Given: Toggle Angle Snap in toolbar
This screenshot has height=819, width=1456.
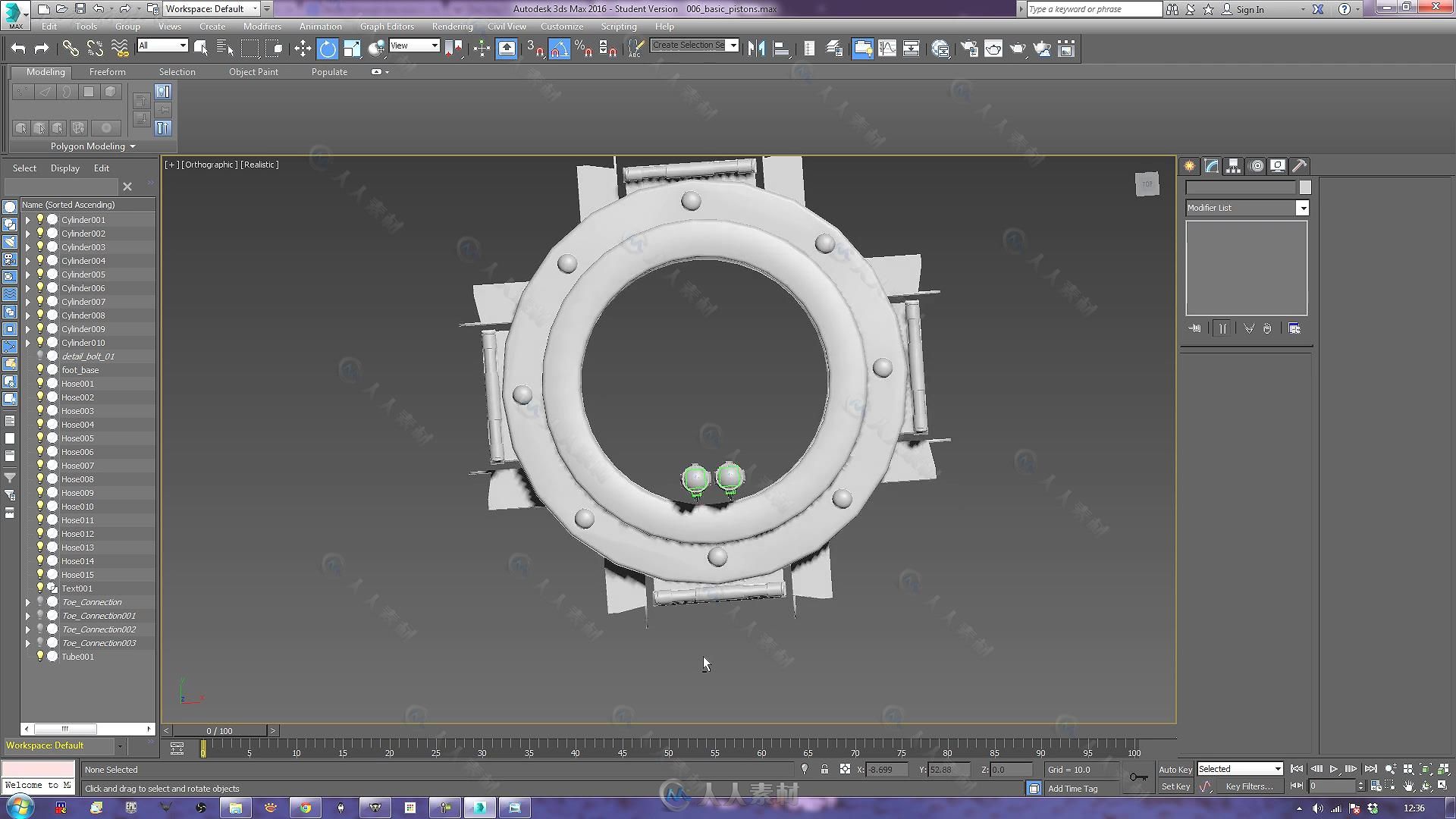Looking at the screenshot, I should pos(559,49).
